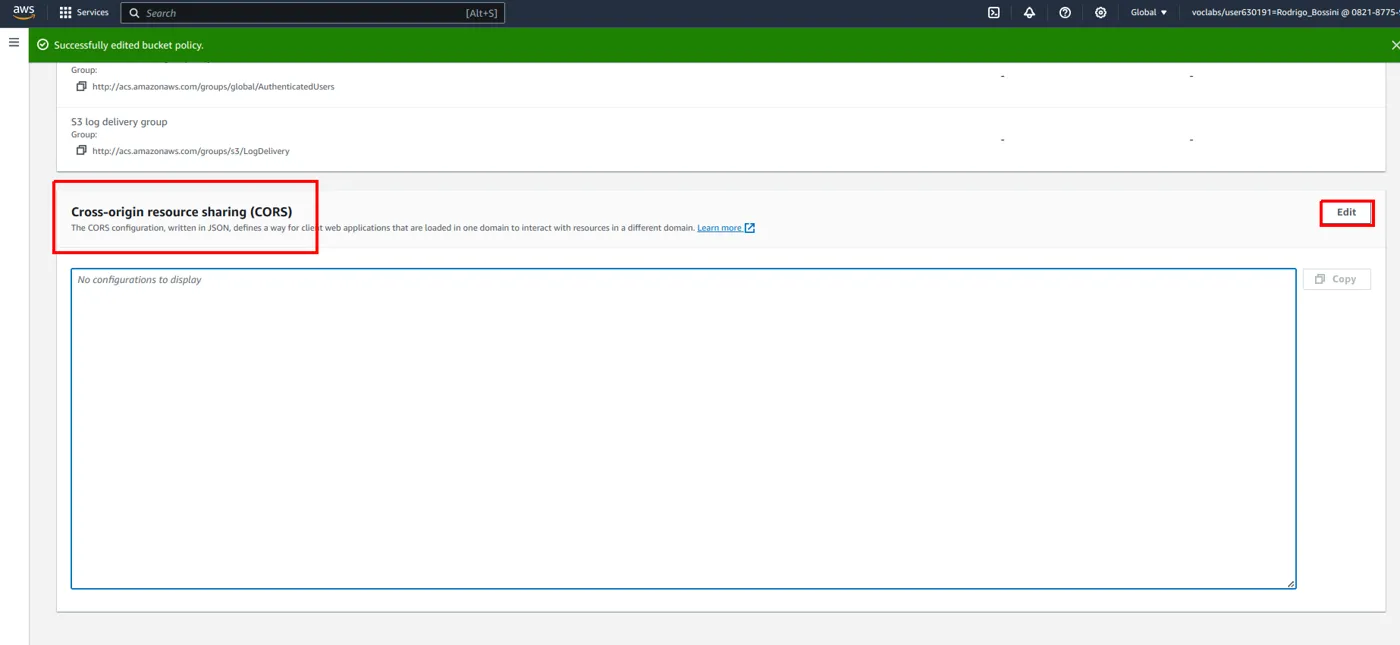Select the 'S3 log delivery group' text
This screenshot has width=1400, height=645.
click(119, 122)
